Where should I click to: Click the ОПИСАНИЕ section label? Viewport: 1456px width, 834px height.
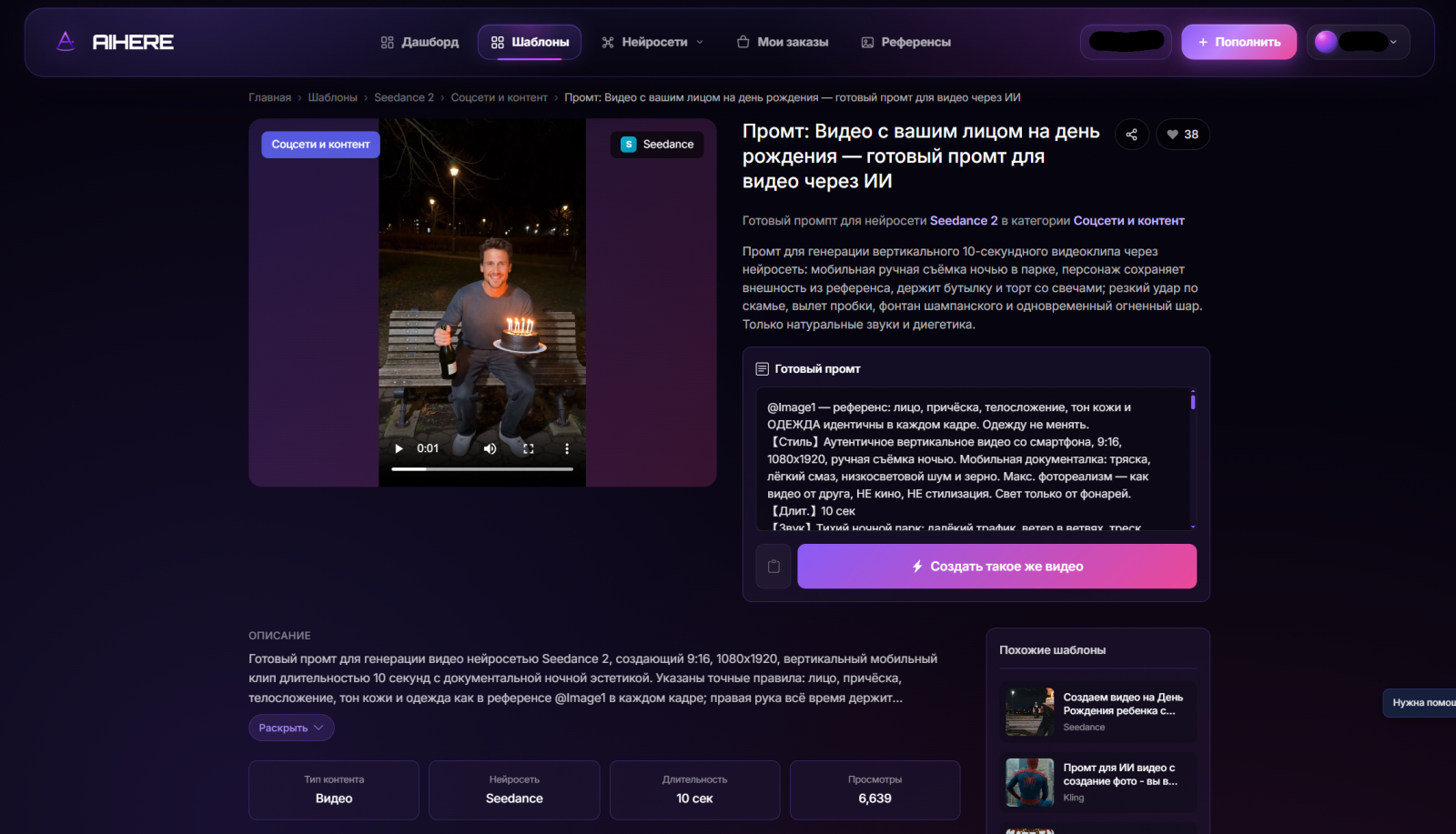click(279, 636)
